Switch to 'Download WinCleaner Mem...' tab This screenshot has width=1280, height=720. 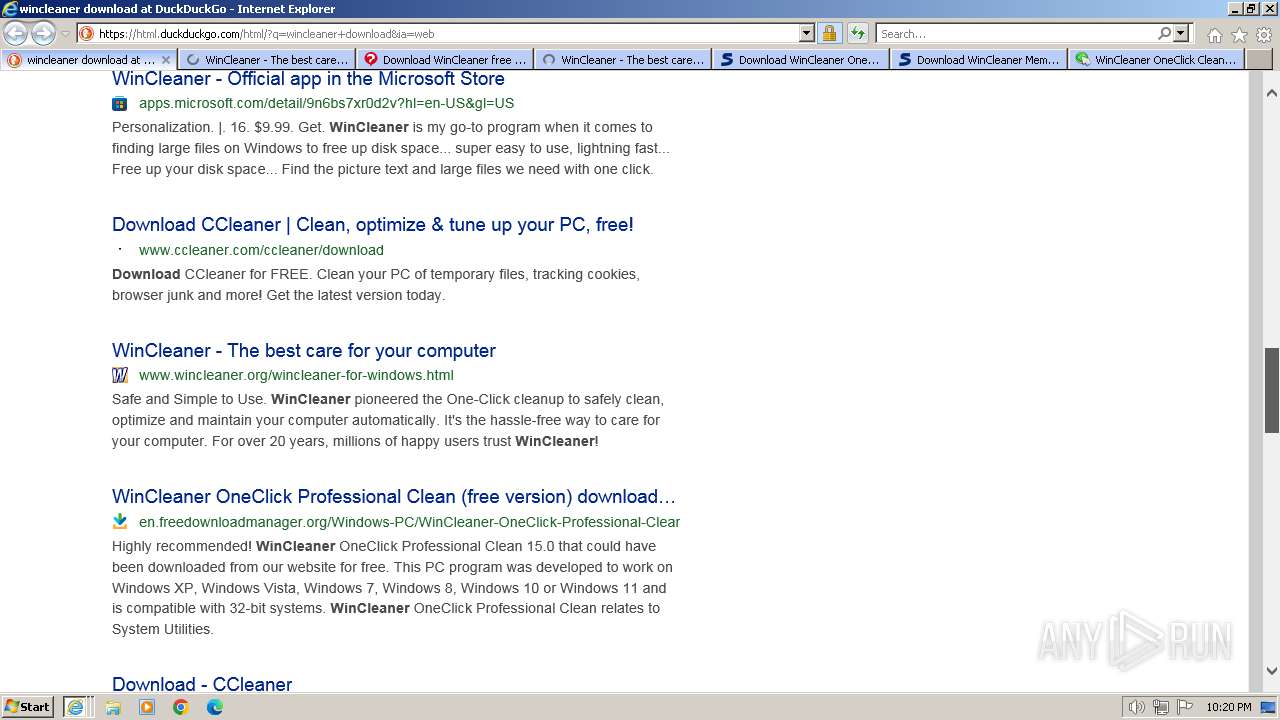[x=979, y=60]
